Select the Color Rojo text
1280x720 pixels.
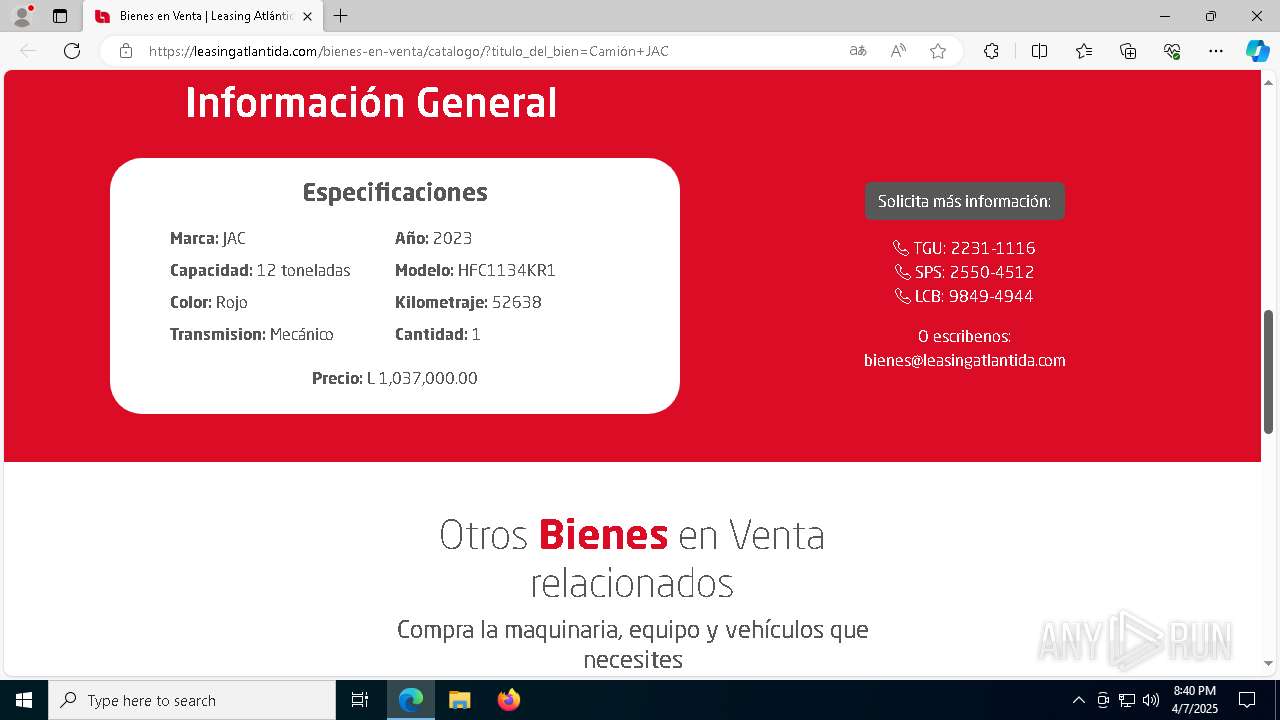pyautogui.click(x=209, y=302)
